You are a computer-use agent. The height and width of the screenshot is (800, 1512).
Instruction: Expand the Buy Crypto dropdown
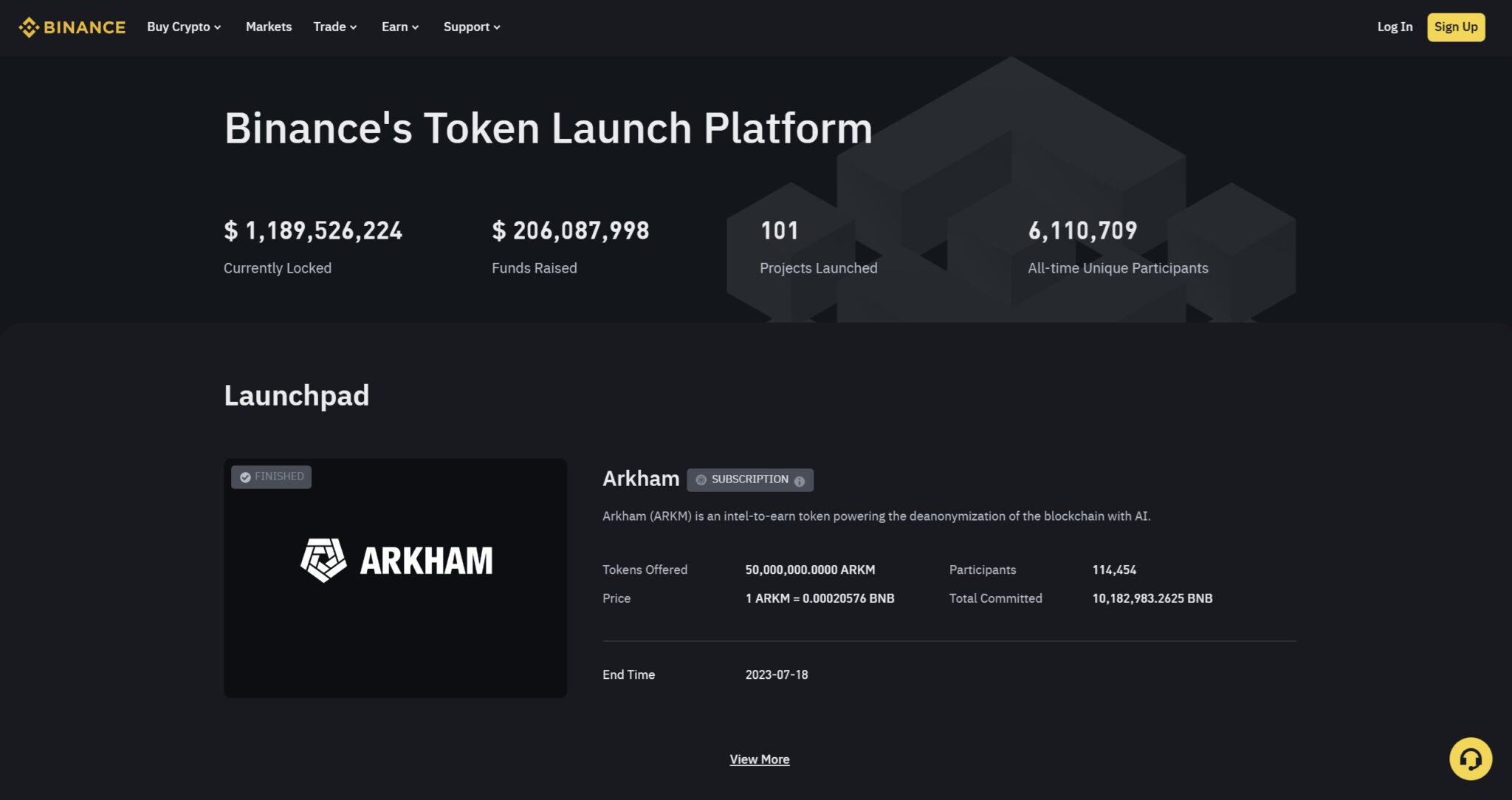point(183,27)
